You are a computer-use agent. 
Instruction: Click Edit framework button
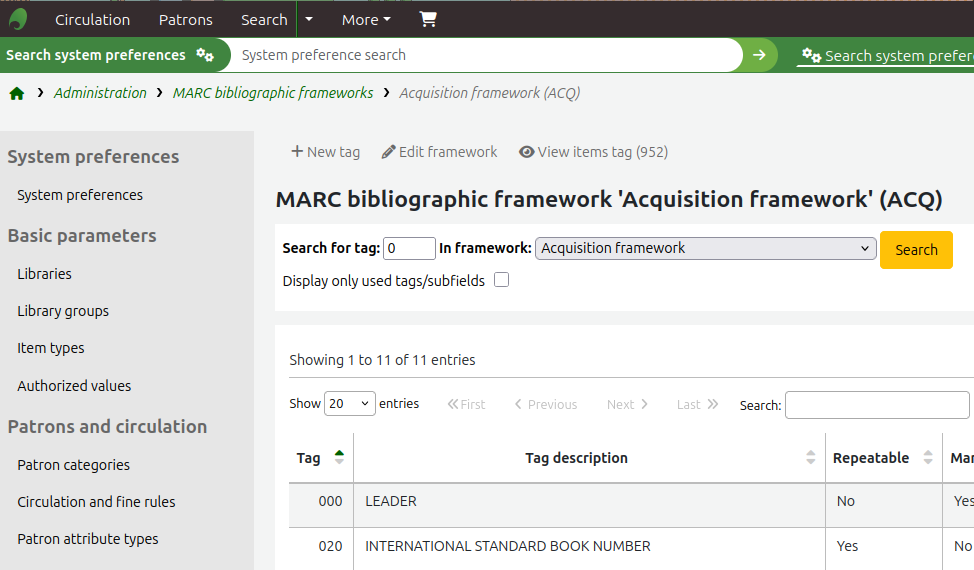point(439,152)
